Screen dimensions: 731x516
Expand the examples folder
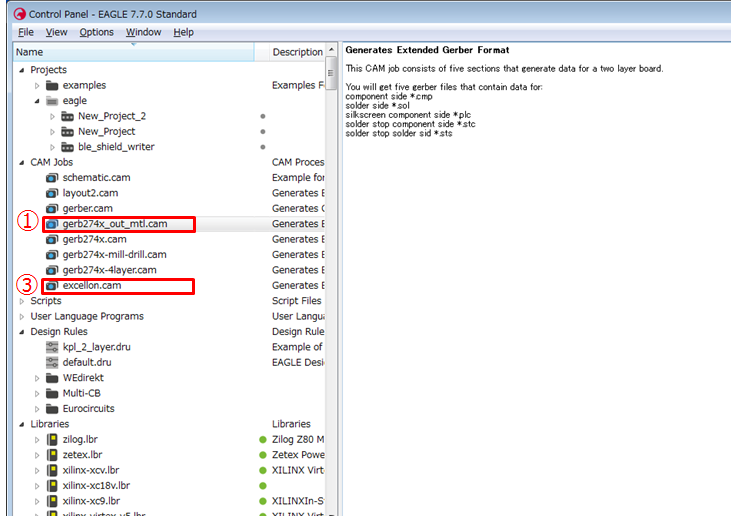37,85
